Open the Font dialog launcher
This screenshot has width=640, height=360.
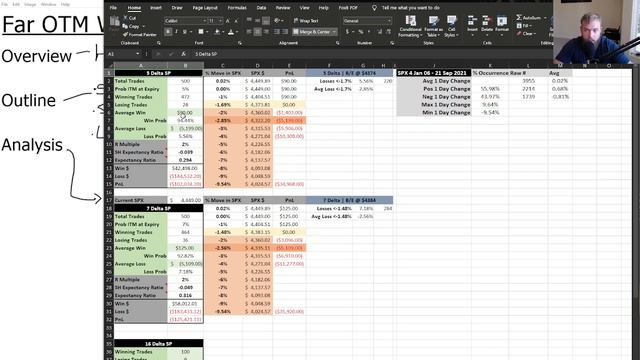click(x=240, y=43)
